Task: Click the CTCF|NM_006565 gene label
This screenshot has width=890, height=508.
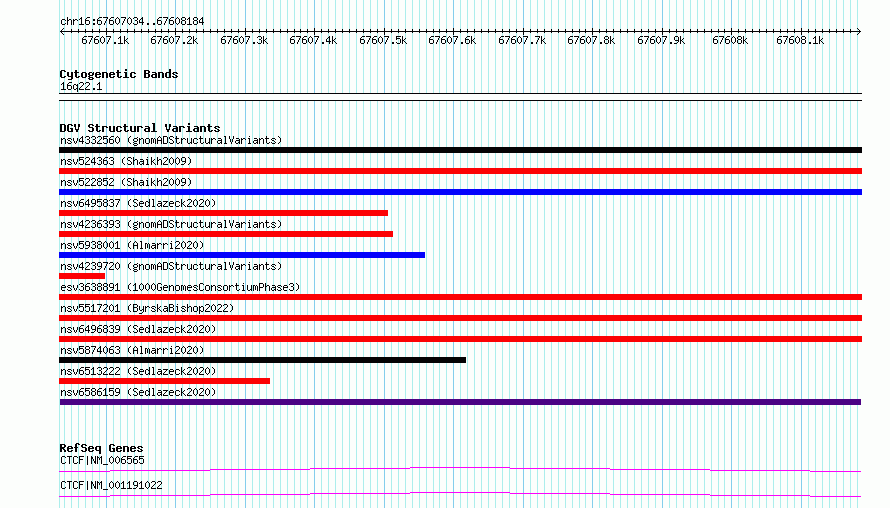Action: tap(102, 460)
